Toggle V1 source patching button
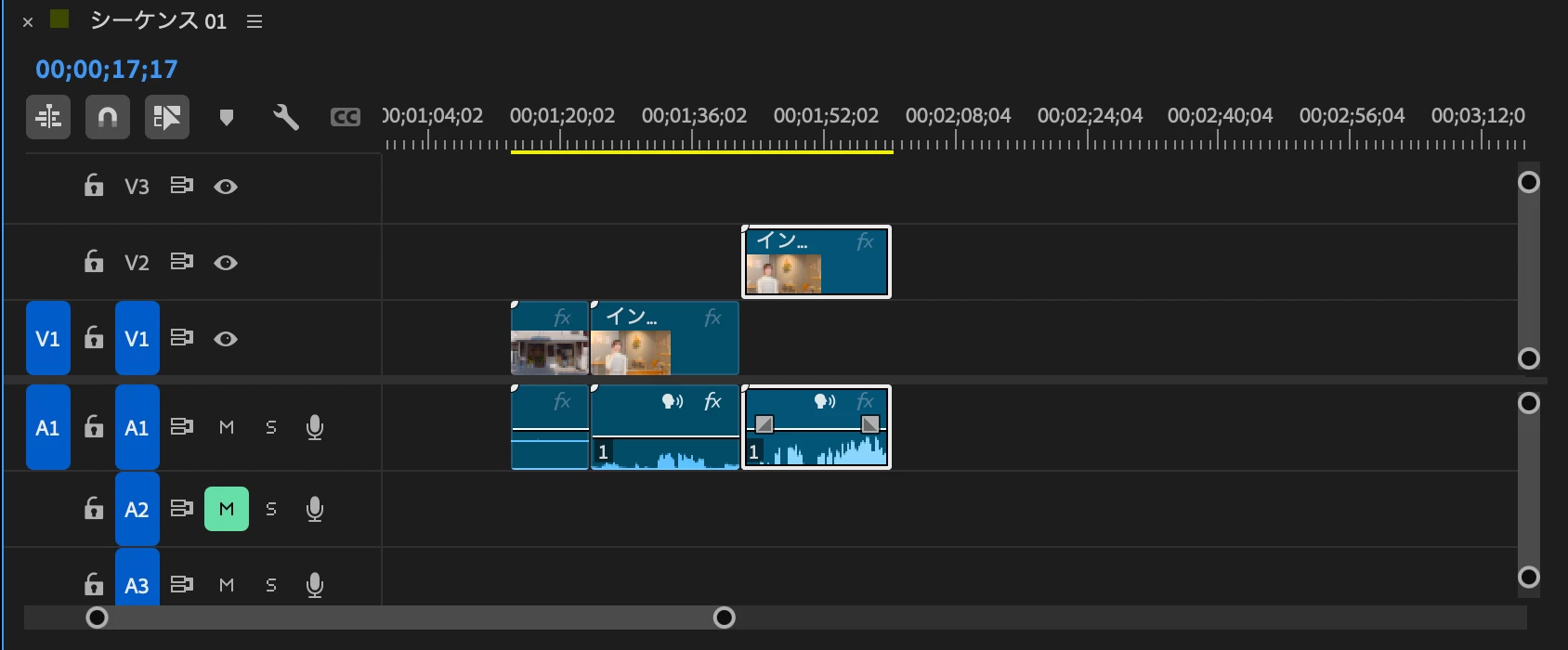This screenshot has width=1568, height=650. coord(48,338)
